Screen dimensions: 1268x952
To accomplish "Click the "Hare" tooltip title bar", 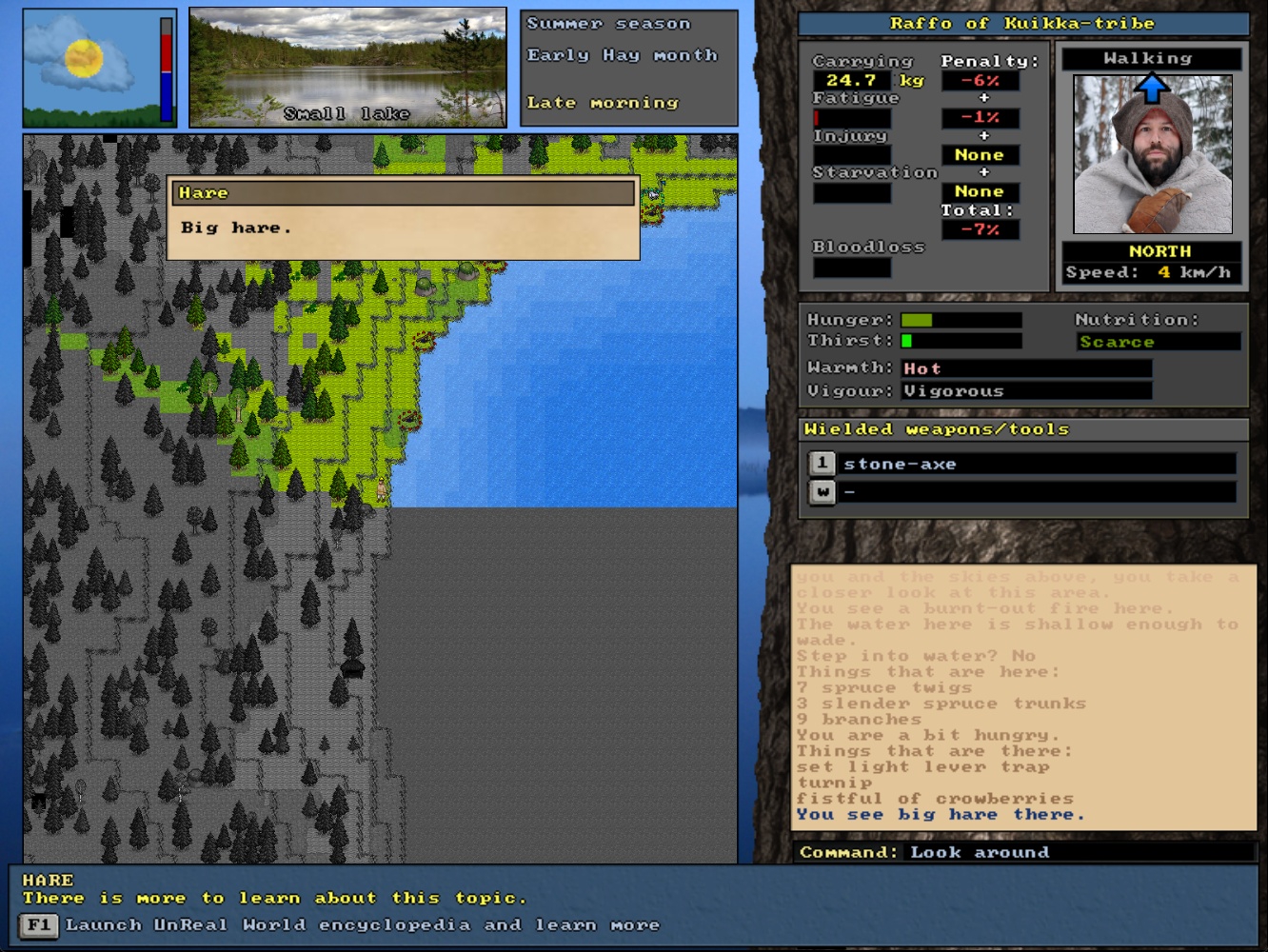I will [404, 193].
